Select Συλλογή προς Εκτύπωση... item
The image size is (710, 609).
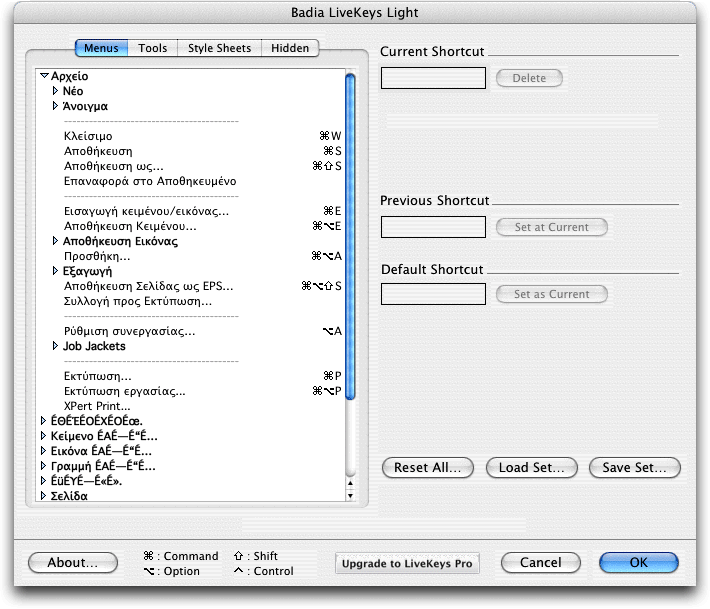190,301
